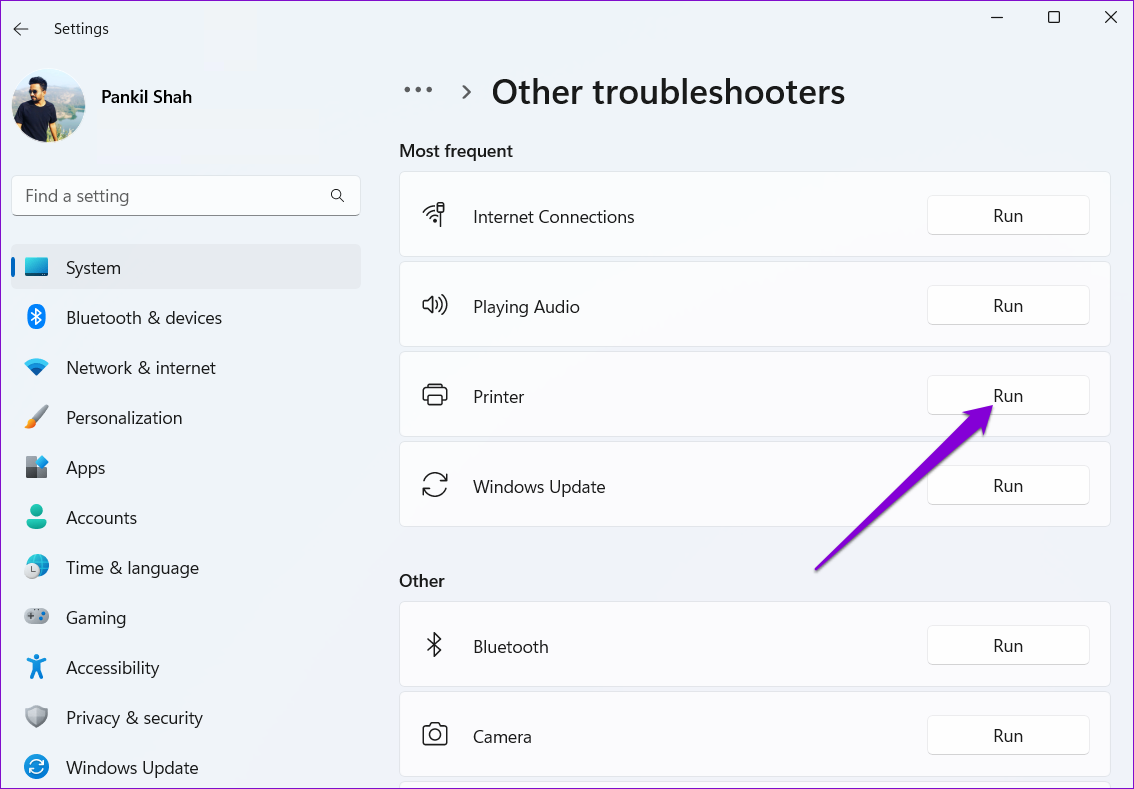Select the Personalization paintbrush icon
This screenshot has height=789, width=1134.
pos(37,418)
